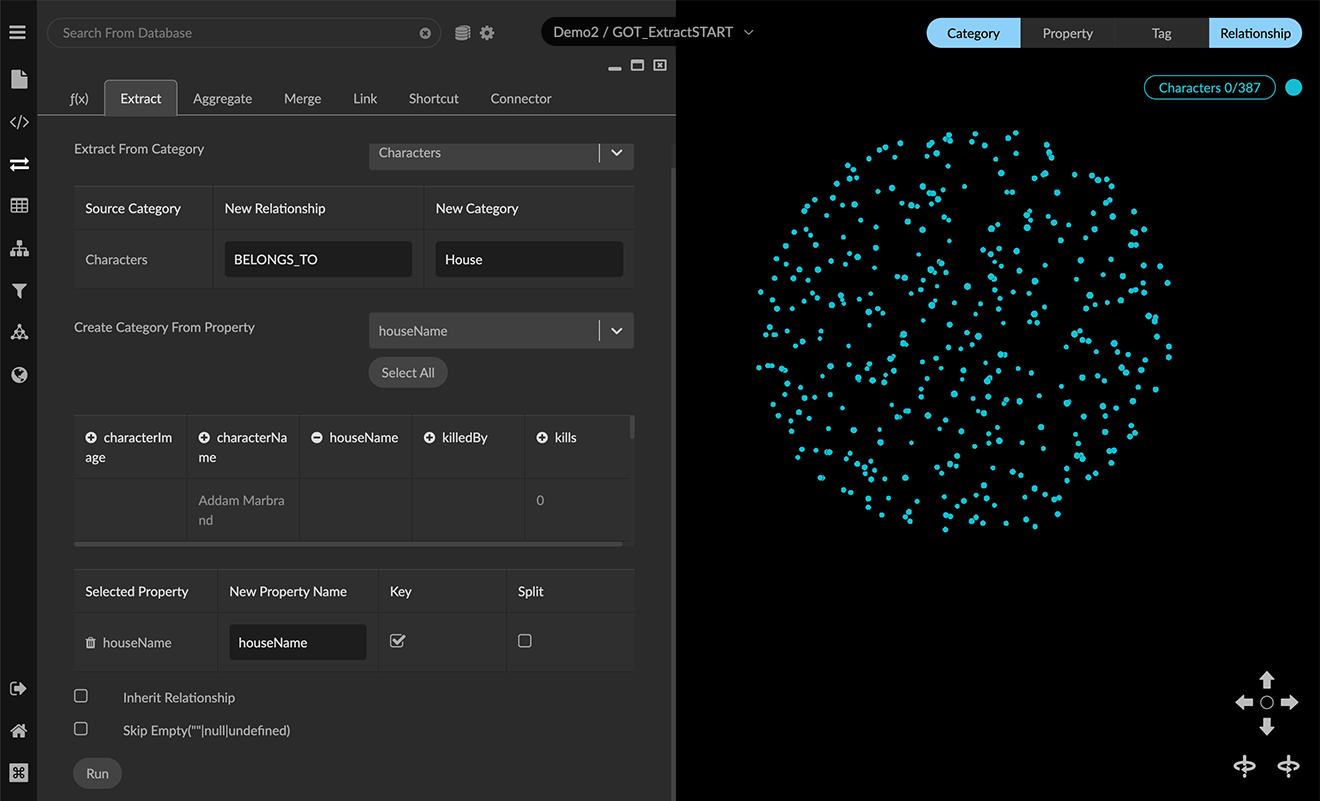Check the Inherit Relationship checkbox
1320x801 pixels.
click(x=81, y=696)
